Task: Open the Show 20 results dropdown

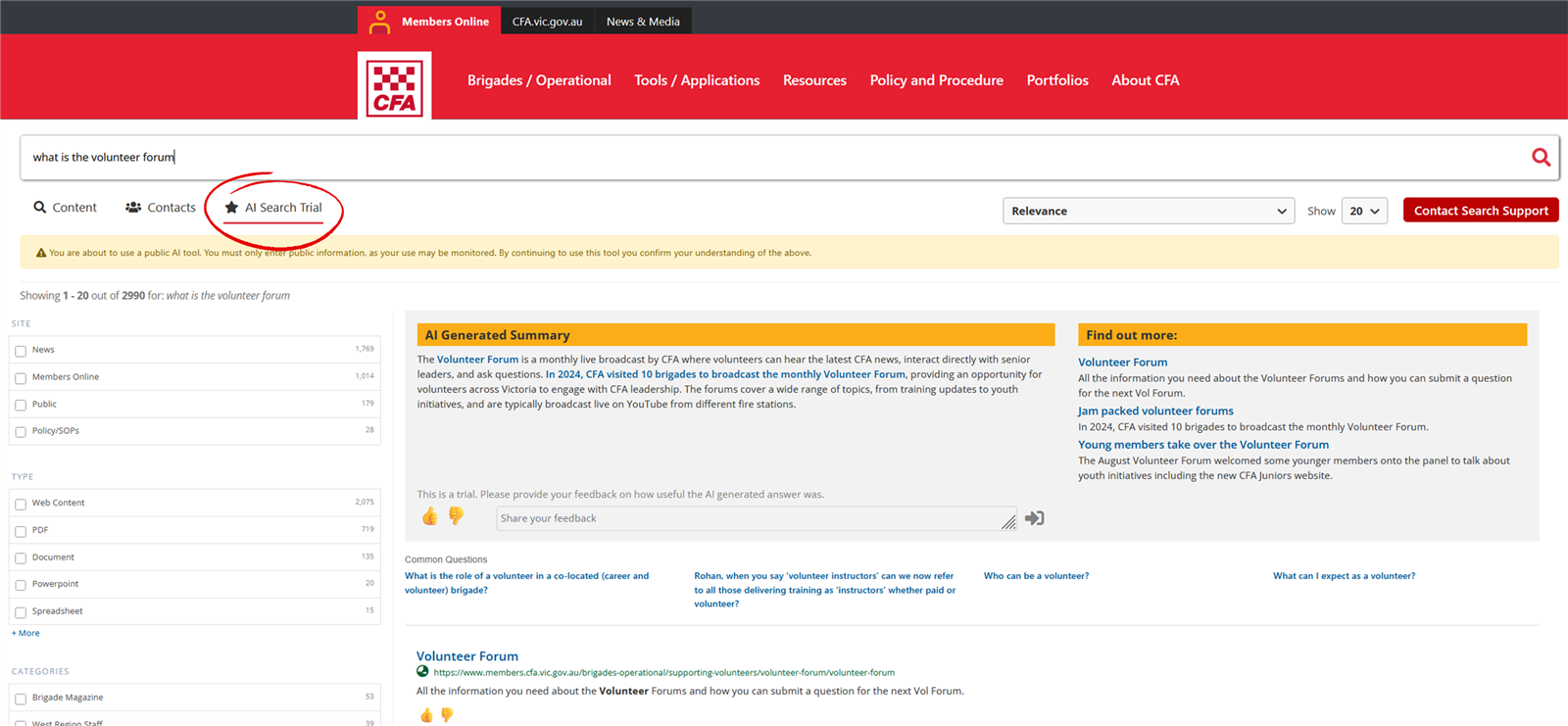Action: tap(1363, 211)
